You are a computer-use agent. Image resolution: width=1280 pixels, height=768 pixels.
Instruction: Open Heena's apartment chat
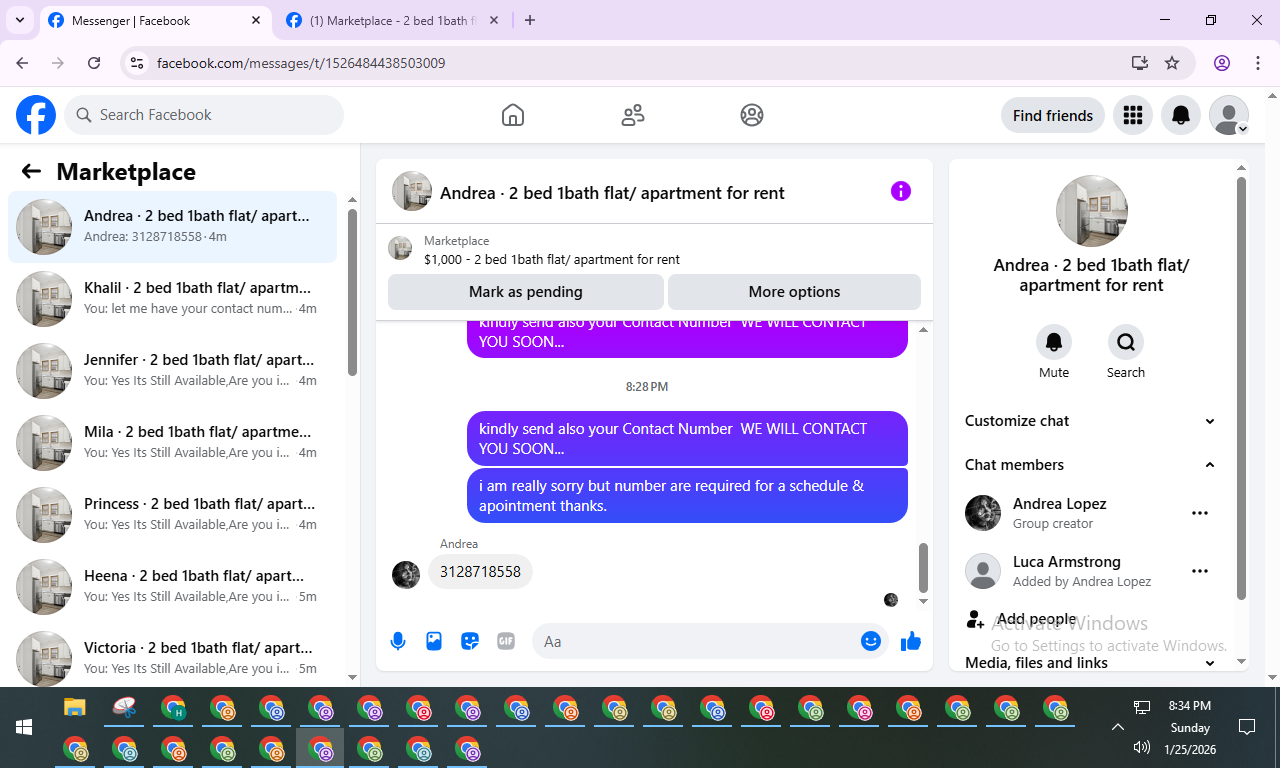point(173,587)
